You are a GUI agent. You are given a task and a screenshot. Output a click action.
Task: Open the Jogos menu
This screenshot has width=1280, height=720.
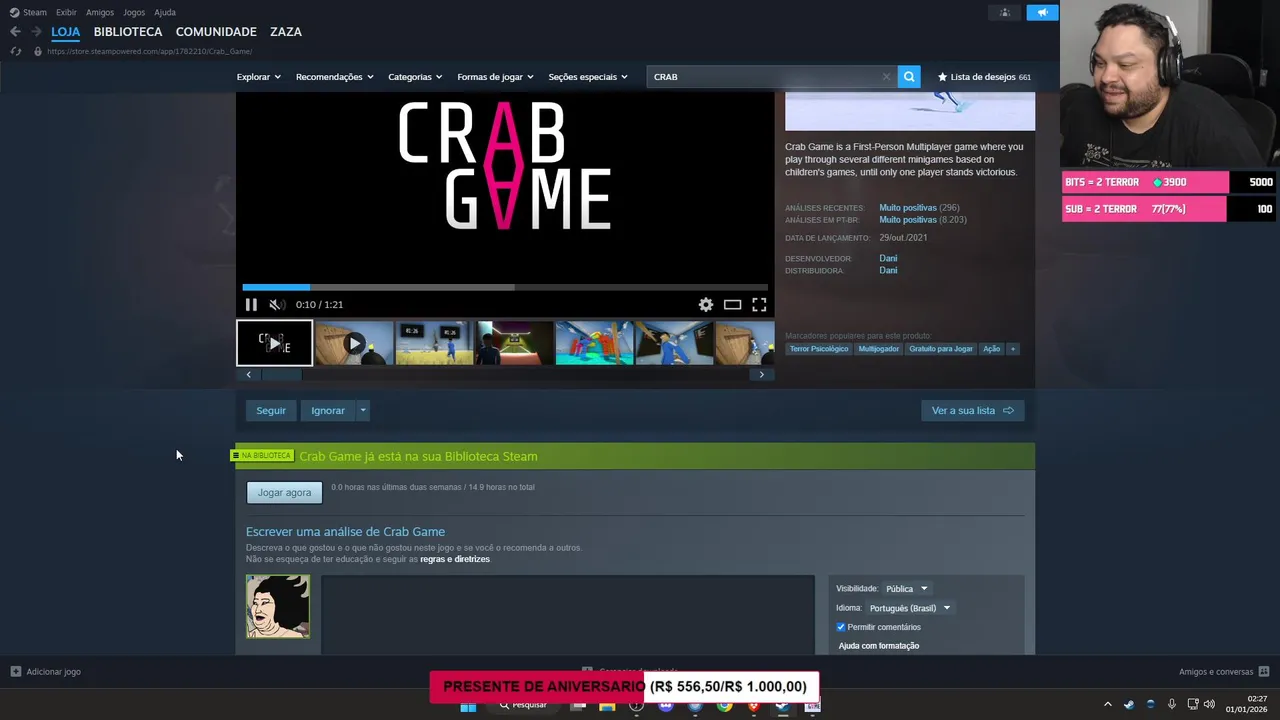tap(133, 12)
